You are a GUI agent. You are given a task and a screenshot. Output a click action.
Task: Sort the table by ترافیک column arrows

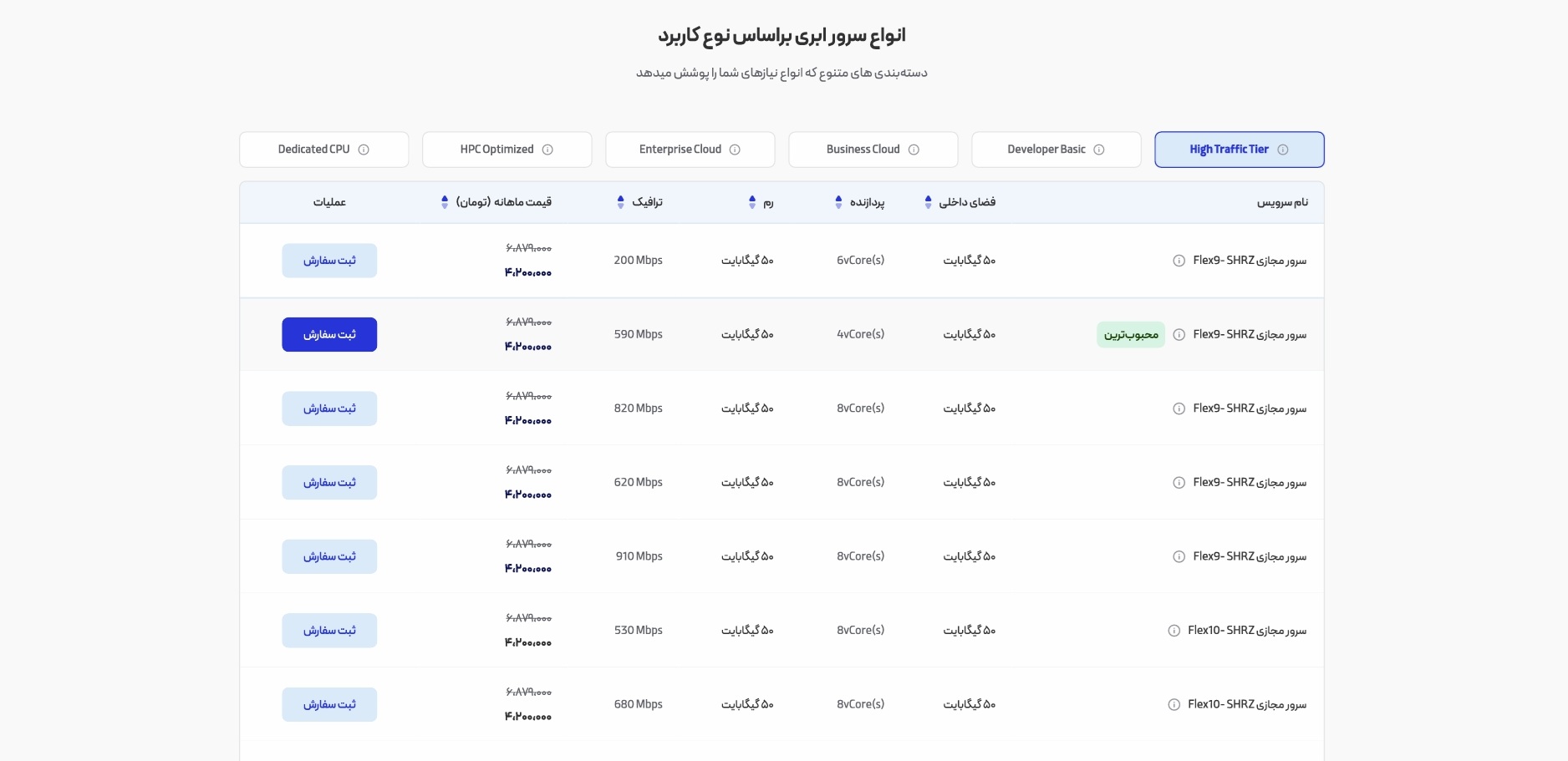point(620,202)
